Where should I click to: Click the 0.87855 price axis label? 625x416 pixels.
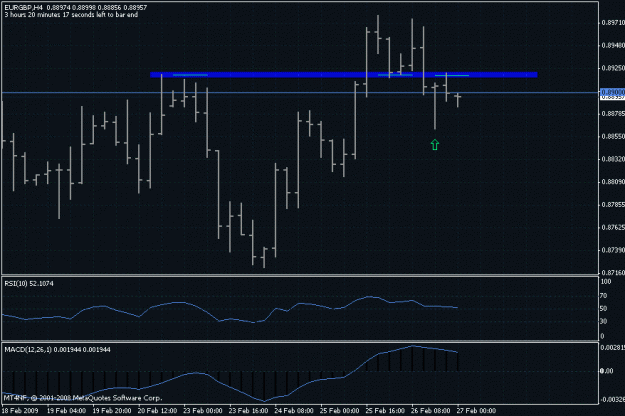tap(613, 204)
